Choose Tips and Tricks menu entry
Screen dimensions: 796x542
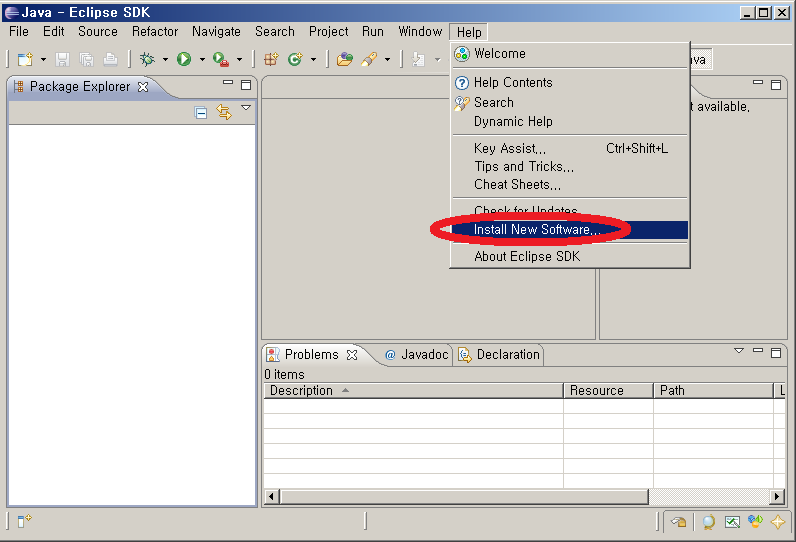pos(570,166)
